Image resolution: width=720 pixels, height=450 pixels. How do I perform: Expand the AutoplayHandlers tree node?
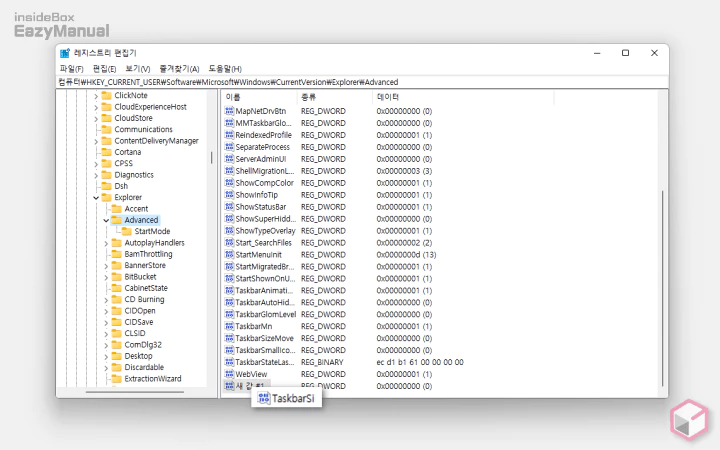click(106, 243)
